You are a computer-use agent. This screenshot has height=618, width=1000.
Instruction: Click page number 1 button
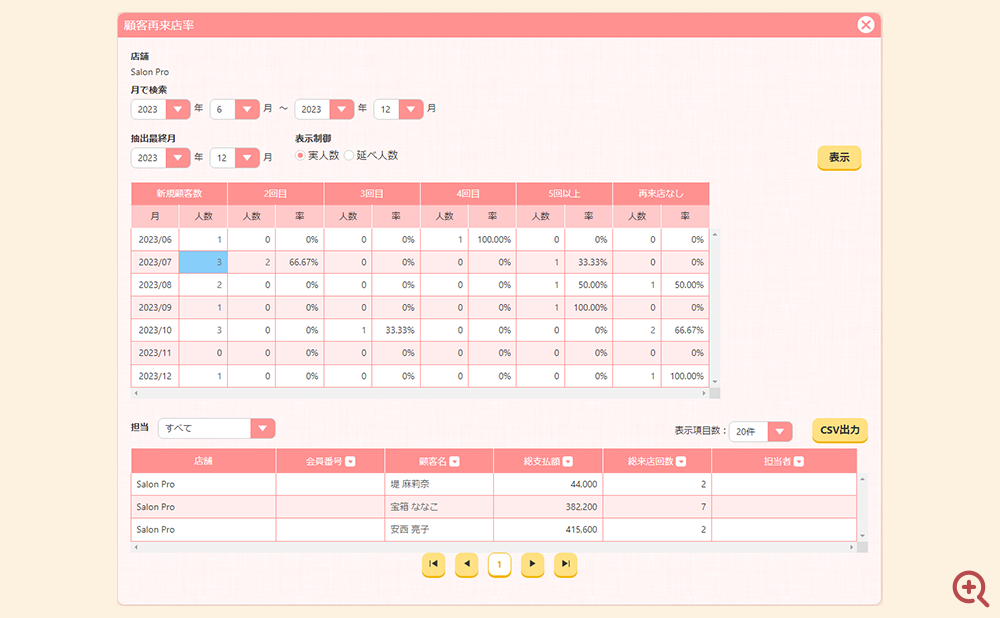point(499,564)
